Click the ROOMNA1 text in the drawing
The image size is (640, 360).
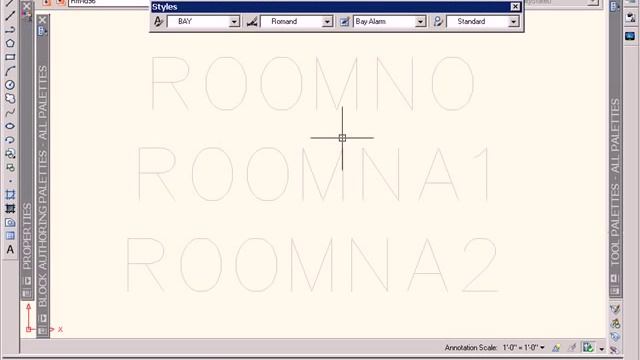[x=313, y=174]
